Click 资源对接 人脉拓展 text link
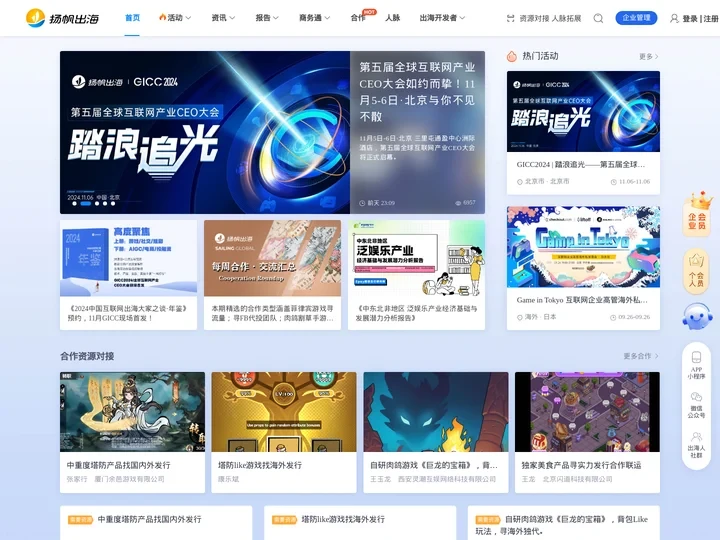The width and height of the screenshot is (720, 540). pos(550,18)
